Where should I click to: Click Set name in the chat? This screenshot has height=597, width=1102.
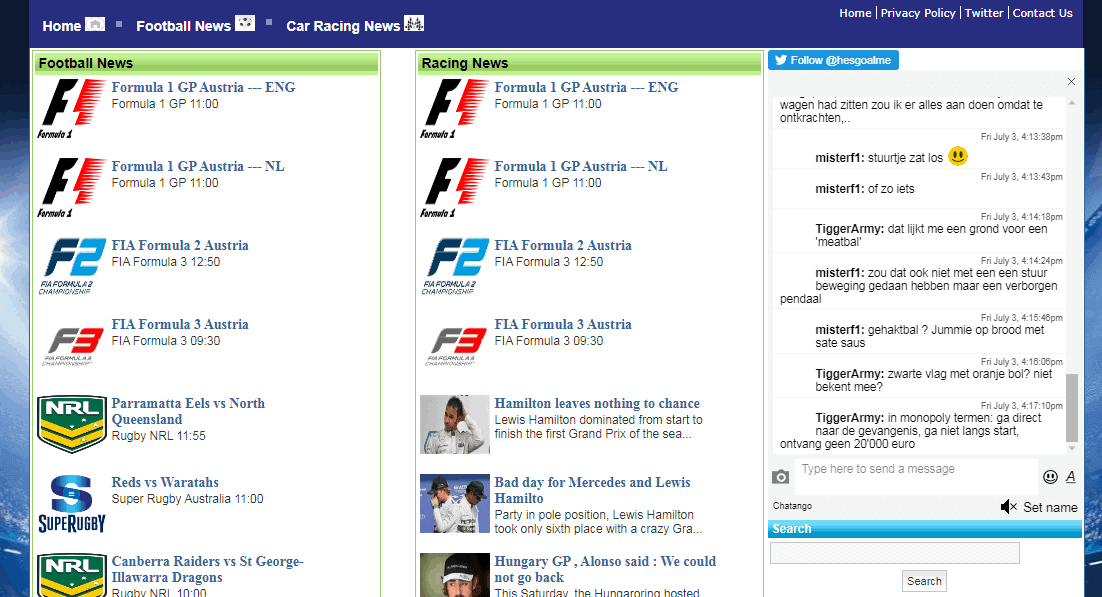point(1050,507)
